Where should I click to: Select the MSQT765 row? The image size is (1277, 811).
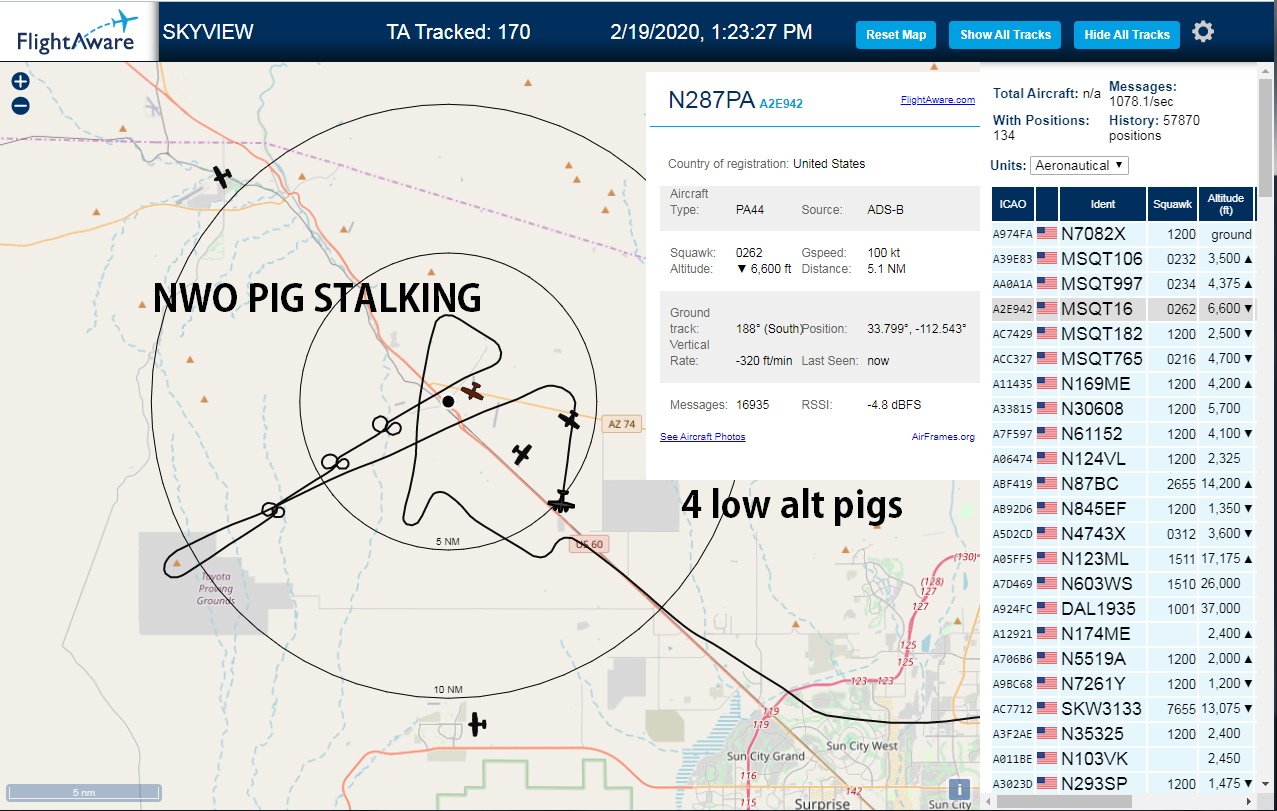coord(1122,359)
